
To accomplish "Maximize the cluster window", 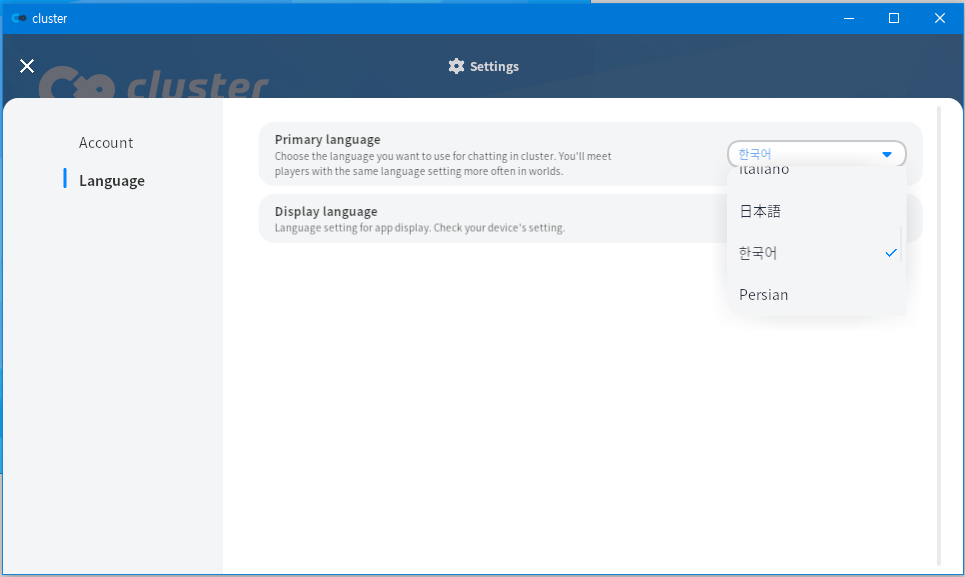I will (x=894, y=18).
